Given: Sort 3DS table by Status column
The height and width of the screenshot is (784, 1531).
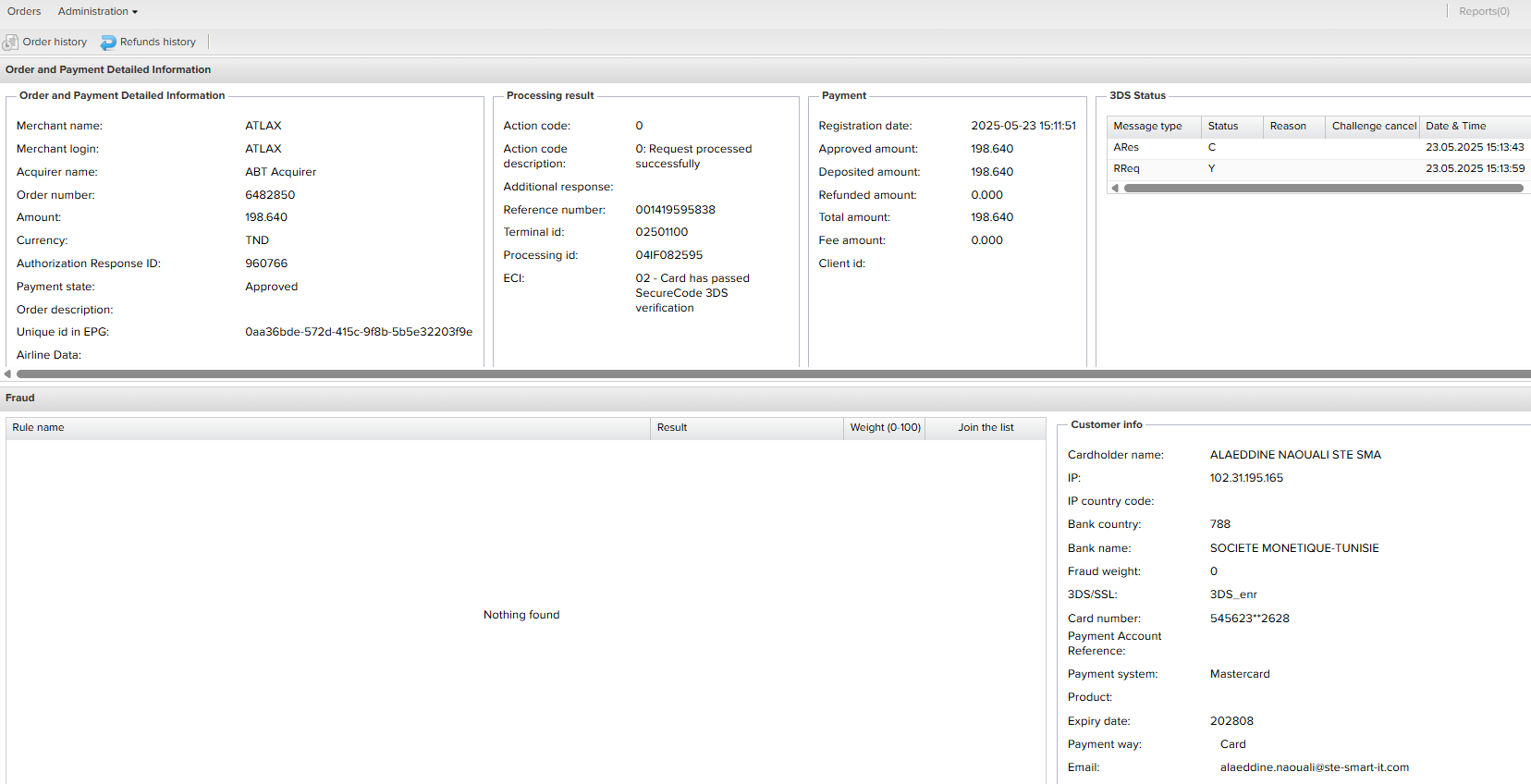Looking at the screenshot, I should point(1222,127).
